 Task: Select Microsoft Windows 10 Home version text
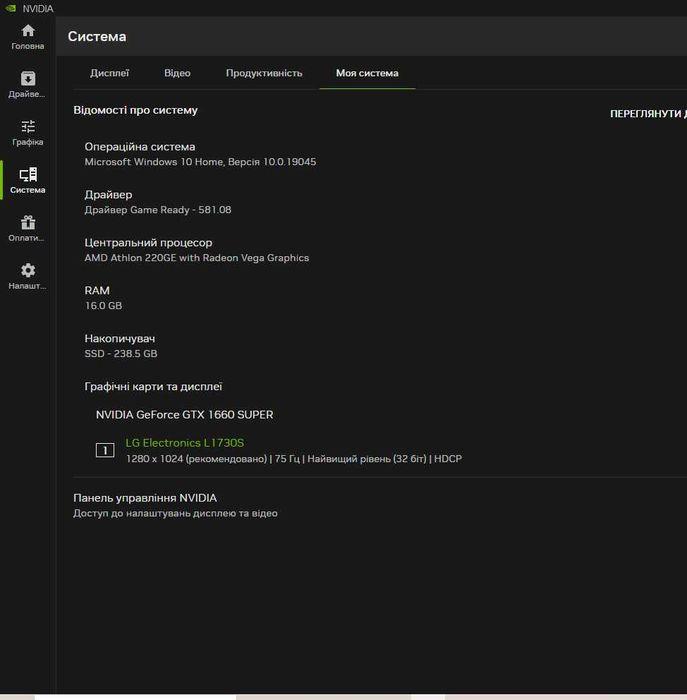[x=200, y=162]
